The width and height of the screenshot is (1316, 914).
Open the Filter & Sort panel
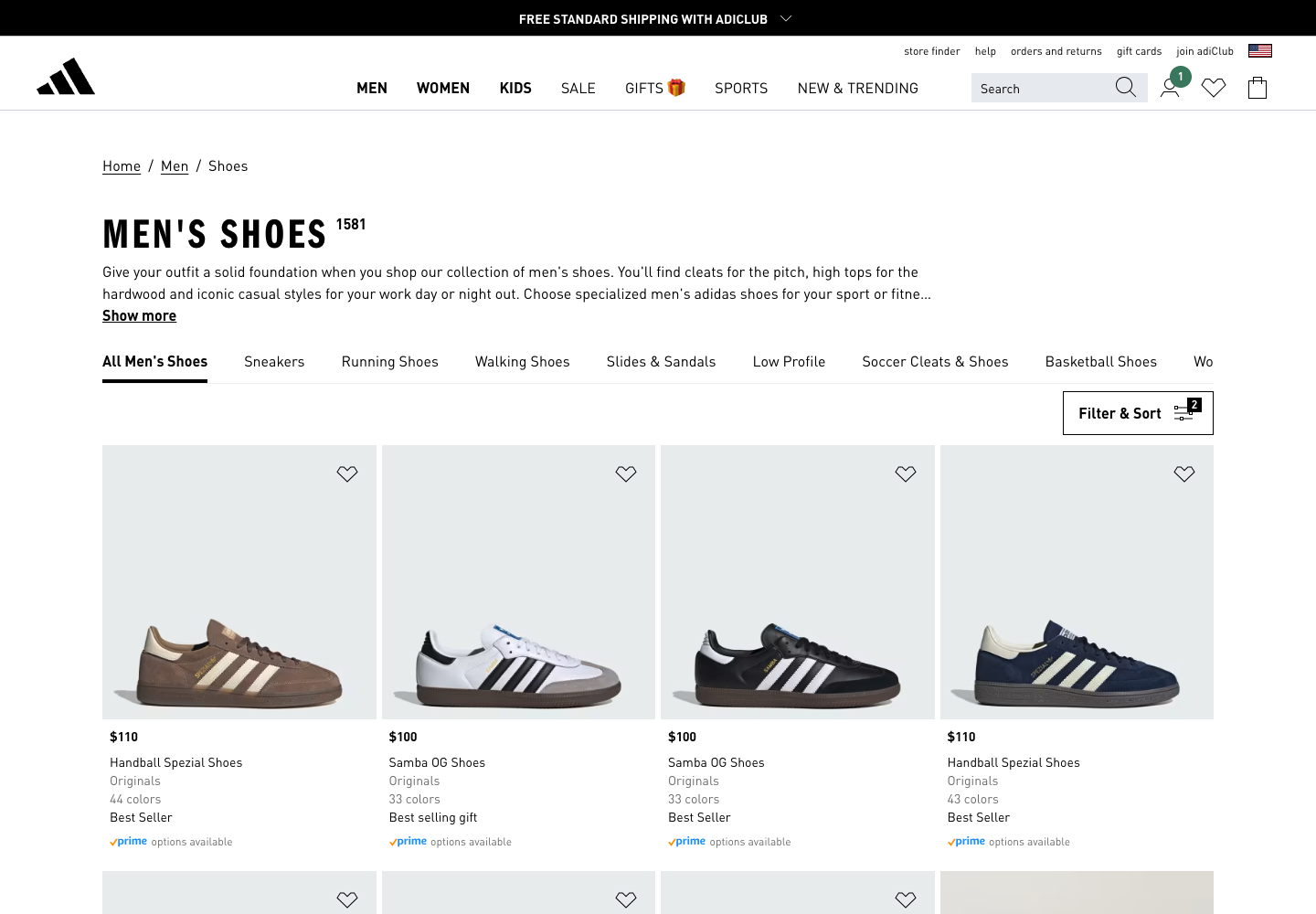click(1138, 413)
